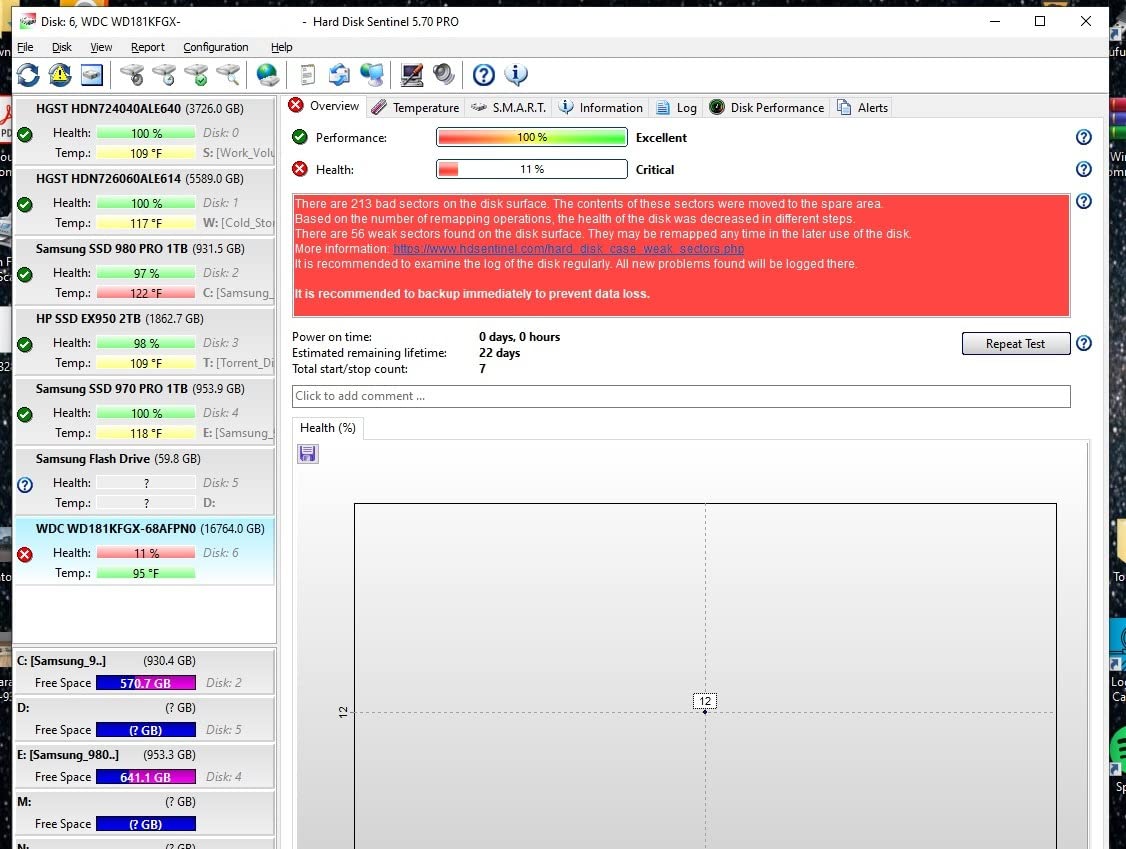1126x849 pixels.
Task: Open the report document toolbar icon
Action: pyautogui.click(x=307, y=75)
